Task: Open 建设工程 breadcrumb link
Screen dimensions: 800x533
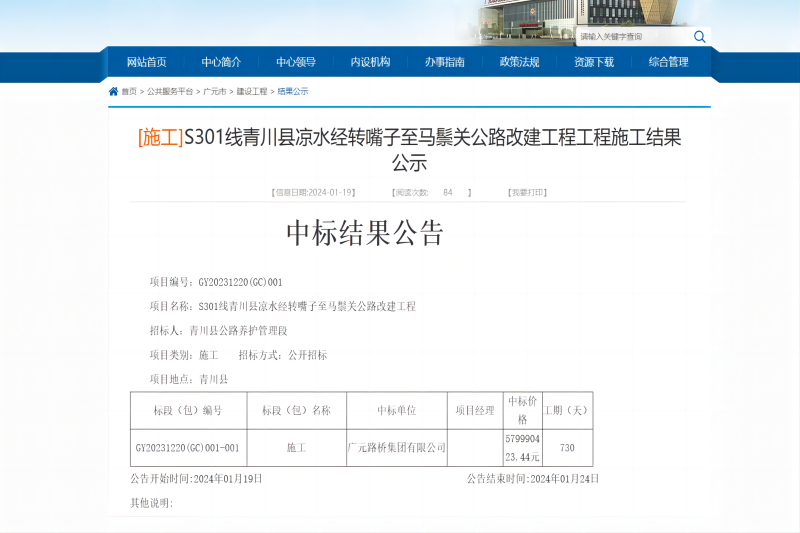Action: 251,91
